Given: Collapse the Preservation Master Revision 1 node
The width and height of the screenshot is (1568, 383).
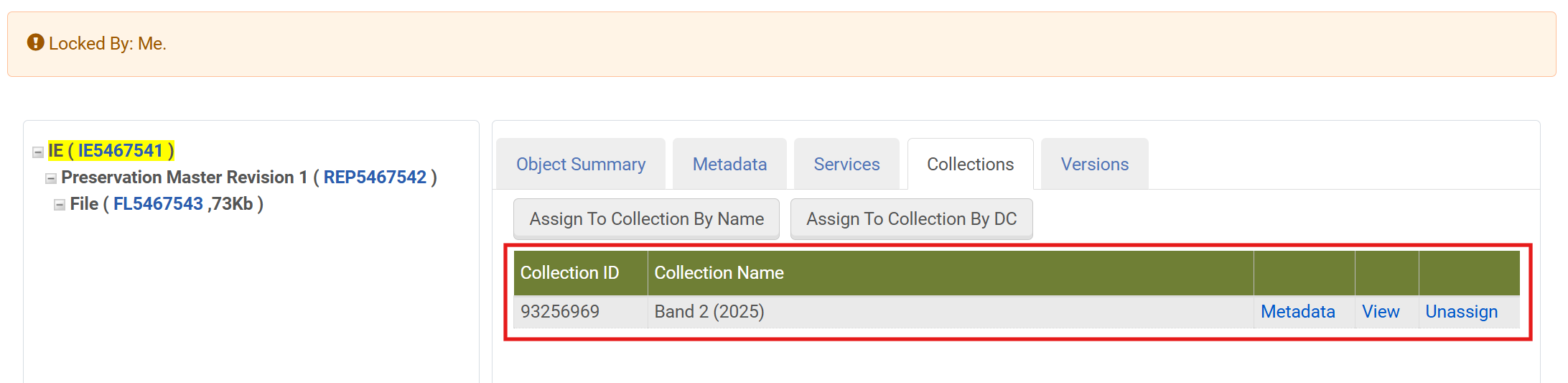Looking at the screenshot, I should coord(51,179).
